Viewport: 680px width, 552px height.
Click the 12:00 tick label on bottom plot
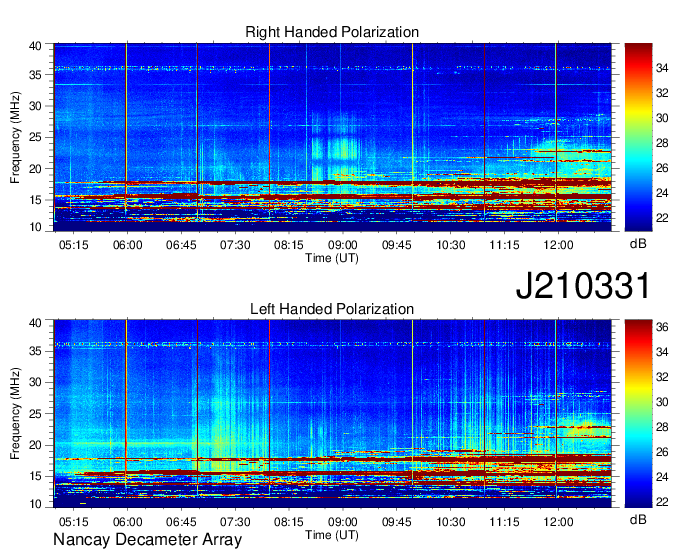click(558, 522)
